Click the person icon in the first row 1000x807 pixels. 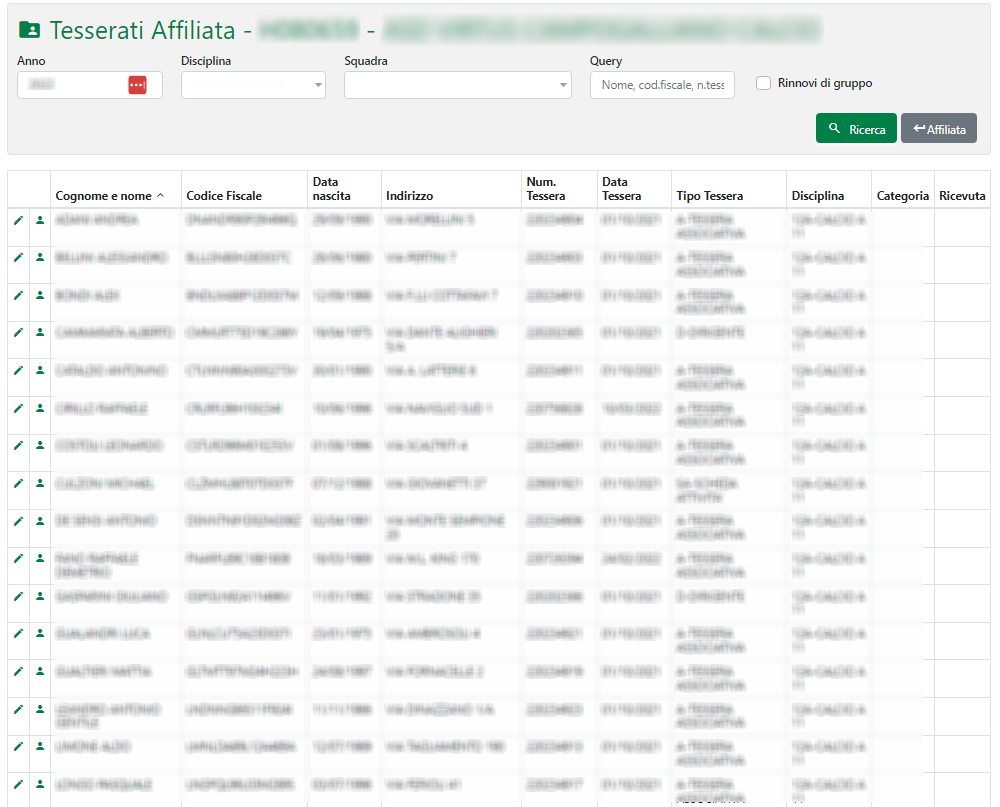40,219
